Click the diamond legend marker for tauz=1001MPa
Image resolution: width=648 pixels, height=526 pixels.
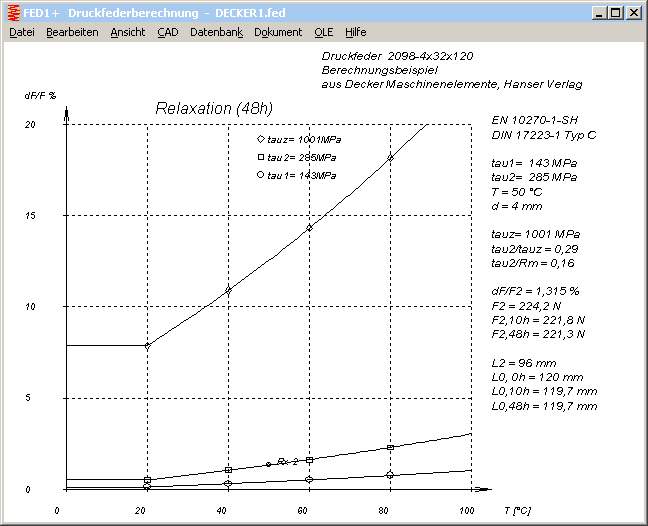coord(261,139)
